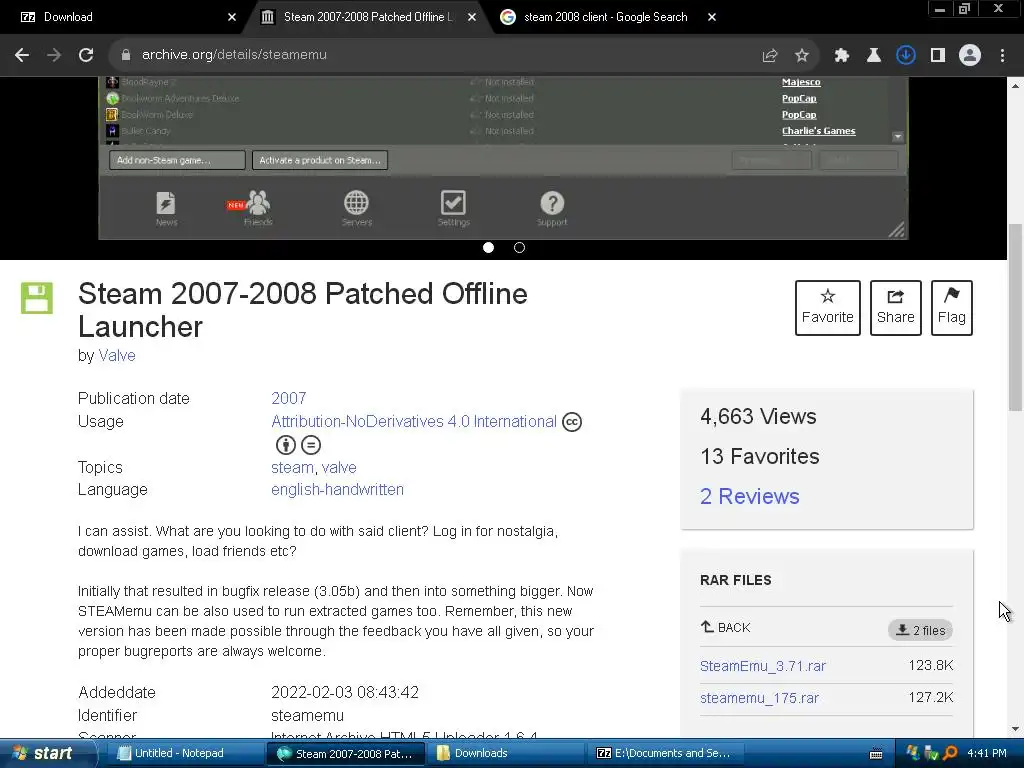Click the Creative Commons CC icon
The image size is (1024, 768).
click(x=572, y=422)
